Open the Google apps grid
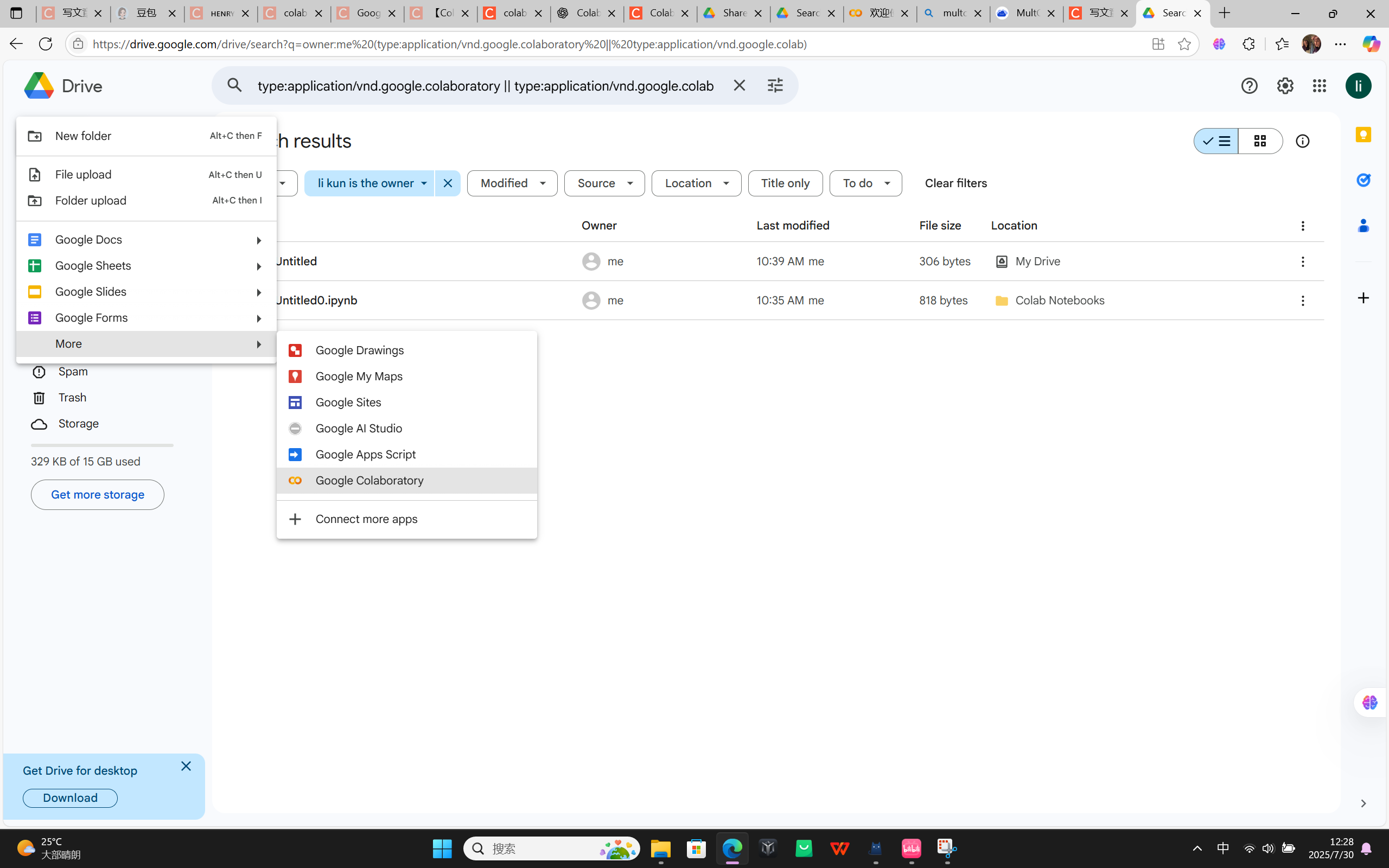 click(1320, 86)
